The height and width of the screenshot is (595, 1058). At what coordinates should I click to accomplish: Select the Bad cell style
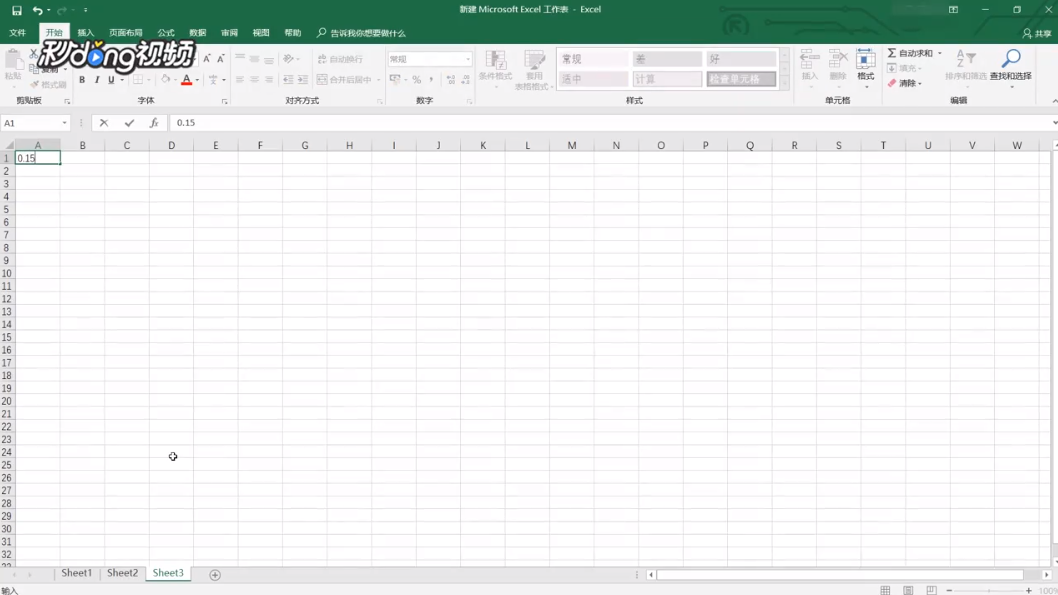667,59
